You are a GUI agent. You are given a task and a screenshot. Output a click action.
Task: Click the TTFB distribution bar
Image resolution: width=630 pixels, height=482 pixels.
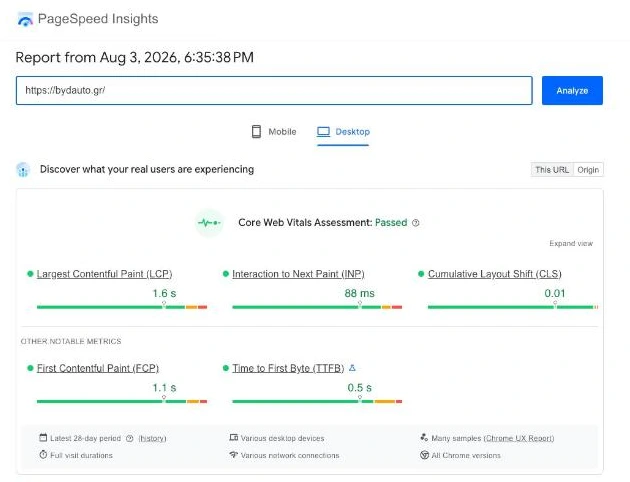point(317,402)
